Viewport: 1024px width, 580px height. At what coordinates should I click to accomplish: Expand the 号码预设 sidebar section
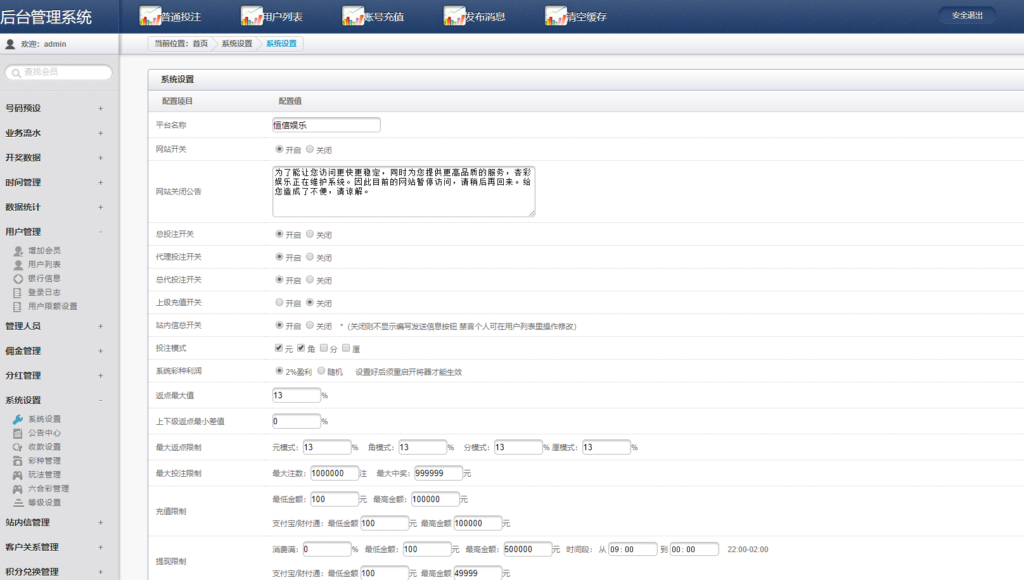click(x=100, y=108)
